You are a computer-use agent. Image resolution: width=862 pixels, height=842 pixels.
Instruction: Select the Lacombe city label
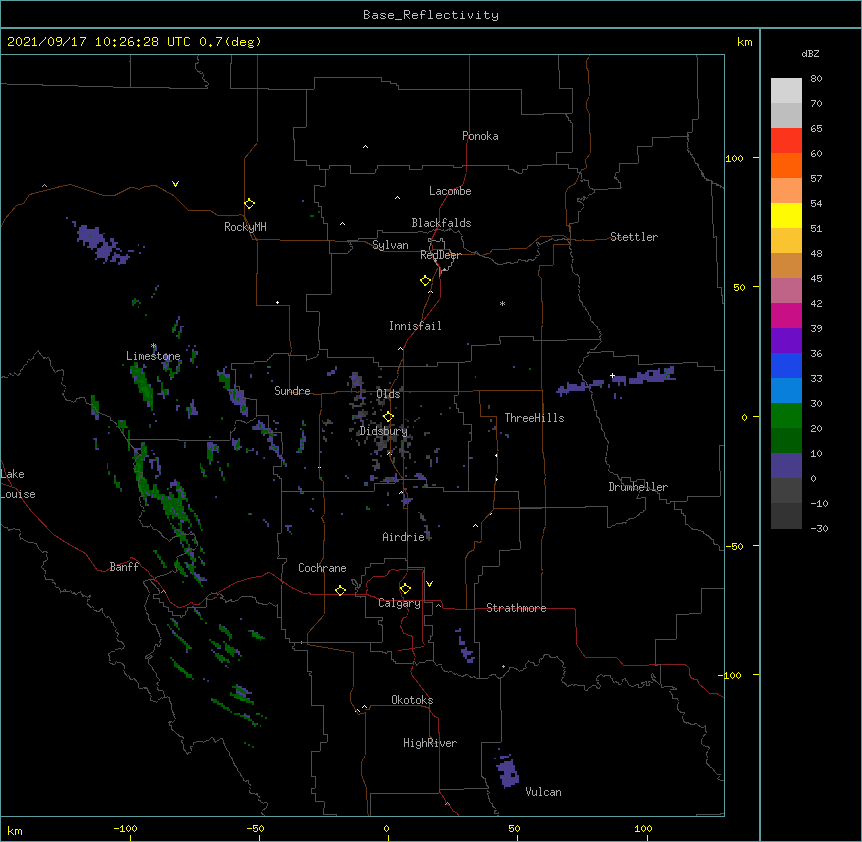[450, 191]
